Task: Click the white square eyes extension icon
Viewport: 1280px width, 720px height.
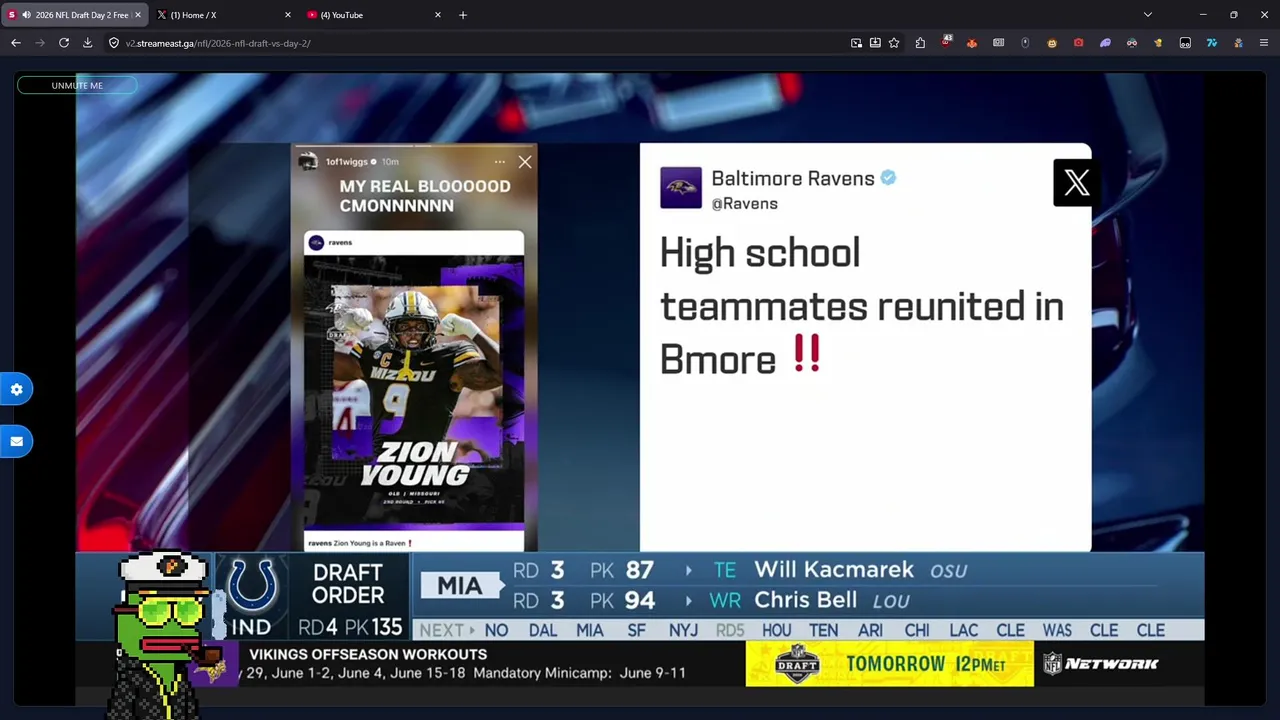Action: (1185, 43)
